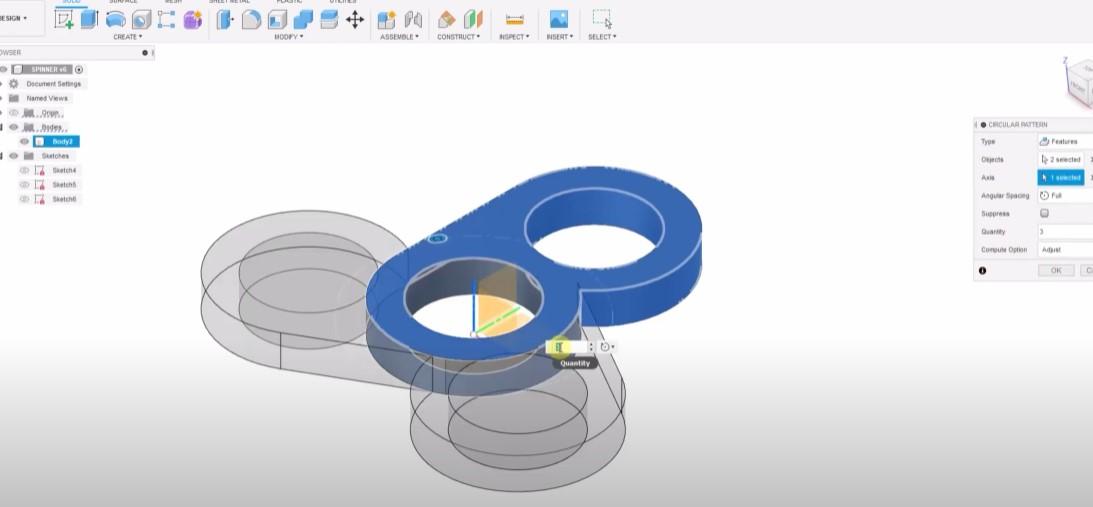Click the rotation icon beside the Quantity field
The height and width of the screenshot is (507, 1093).
click(x=605, y=347)
